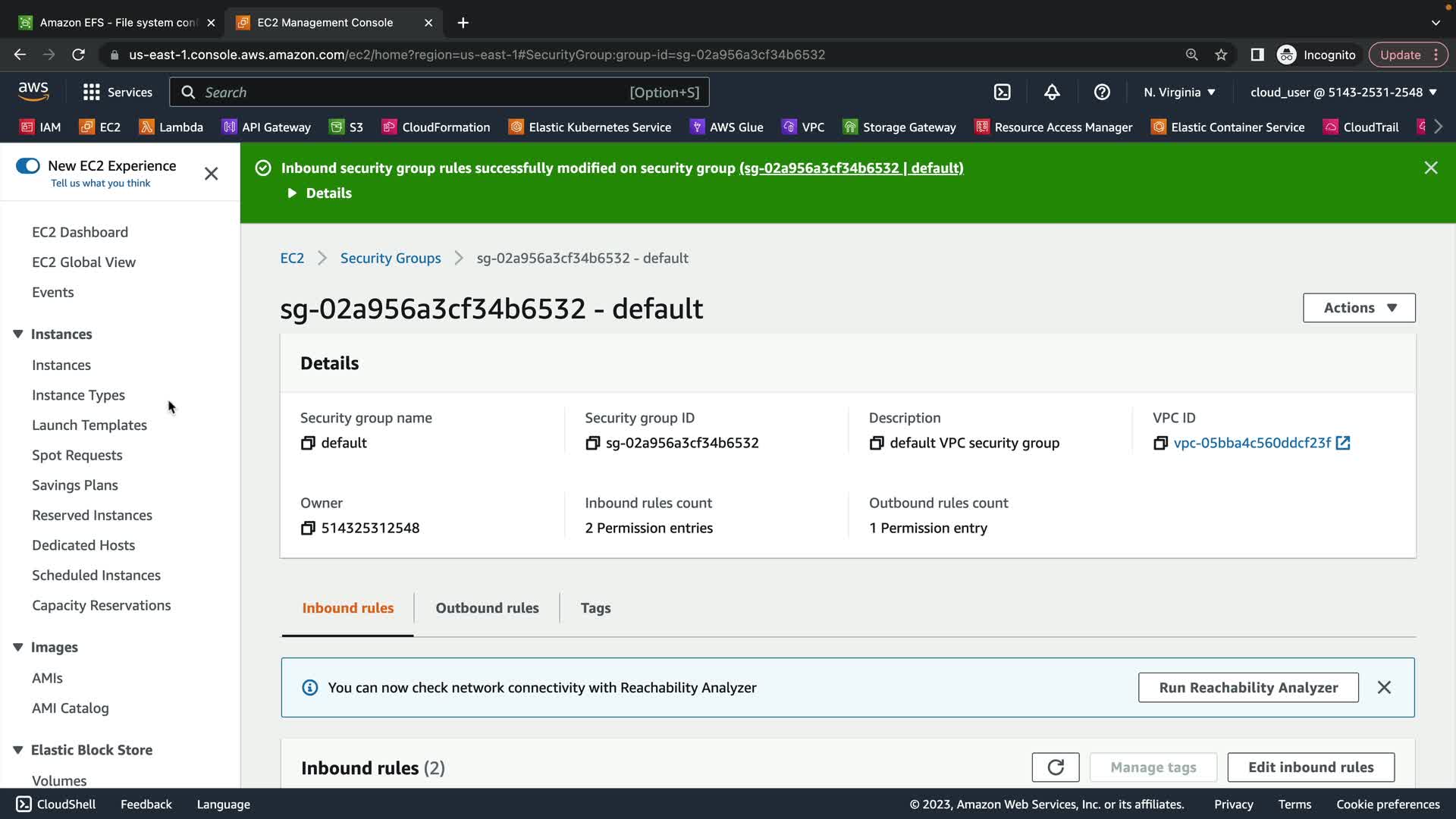Copy the owner account number
The image size is (1456, 819).
308,528
